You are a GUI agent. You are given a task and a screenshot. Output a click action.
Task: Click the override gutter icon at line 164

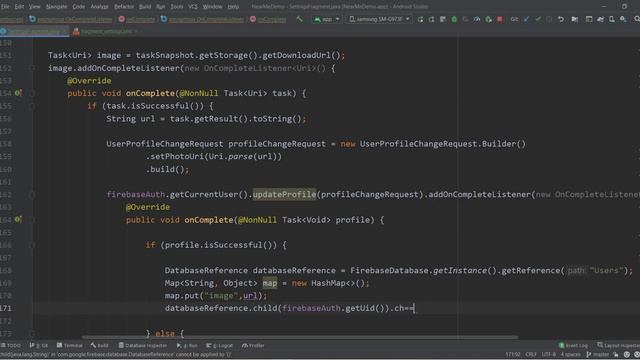pos(18,220)
